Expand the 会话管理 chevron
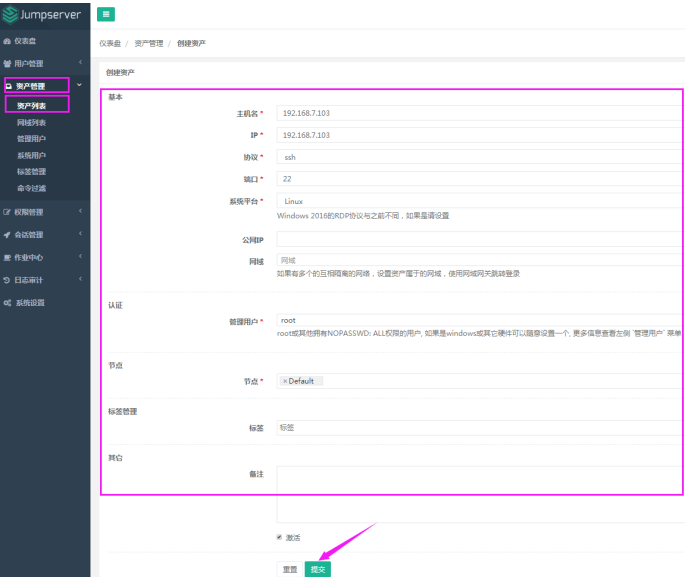This screenshot has height=577, width=689. pos(80,234)
